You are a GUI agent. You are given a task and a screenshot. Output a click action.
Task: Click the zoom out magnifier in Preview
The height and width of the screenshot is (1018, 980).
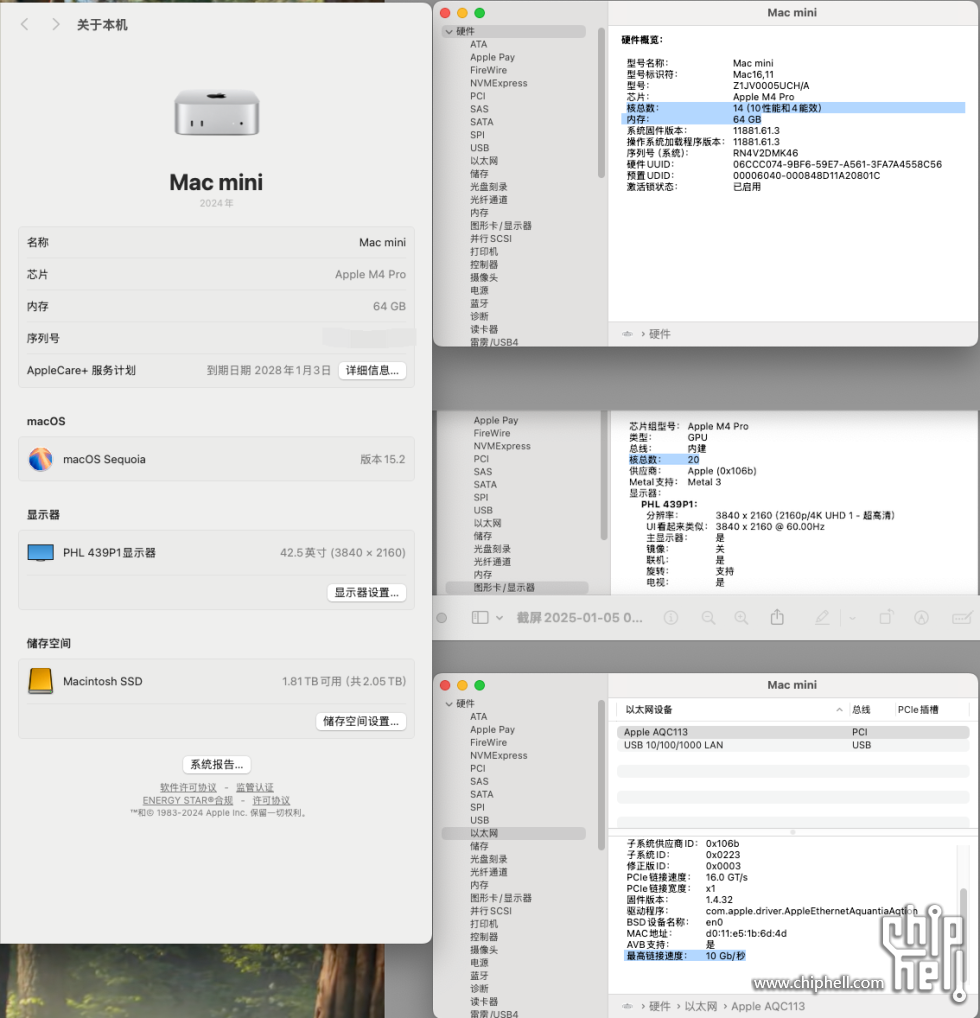pyautogui.click(x=709, y=617)
